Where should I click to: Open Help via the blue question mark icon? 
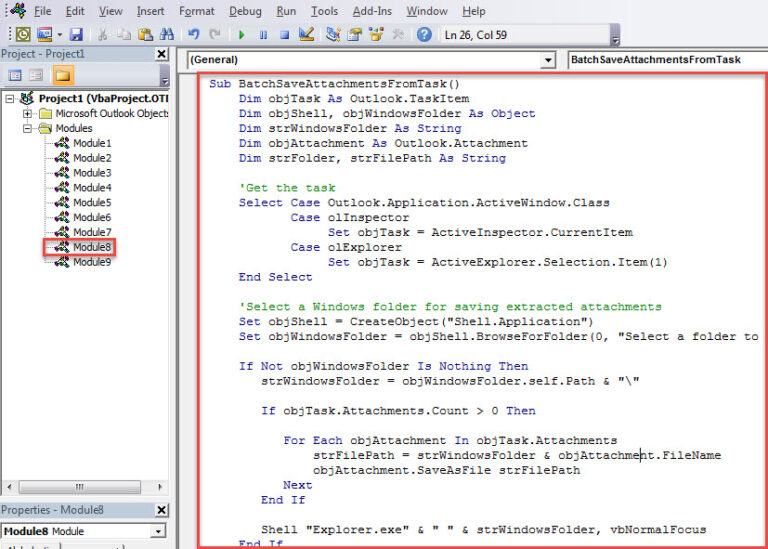424,35
